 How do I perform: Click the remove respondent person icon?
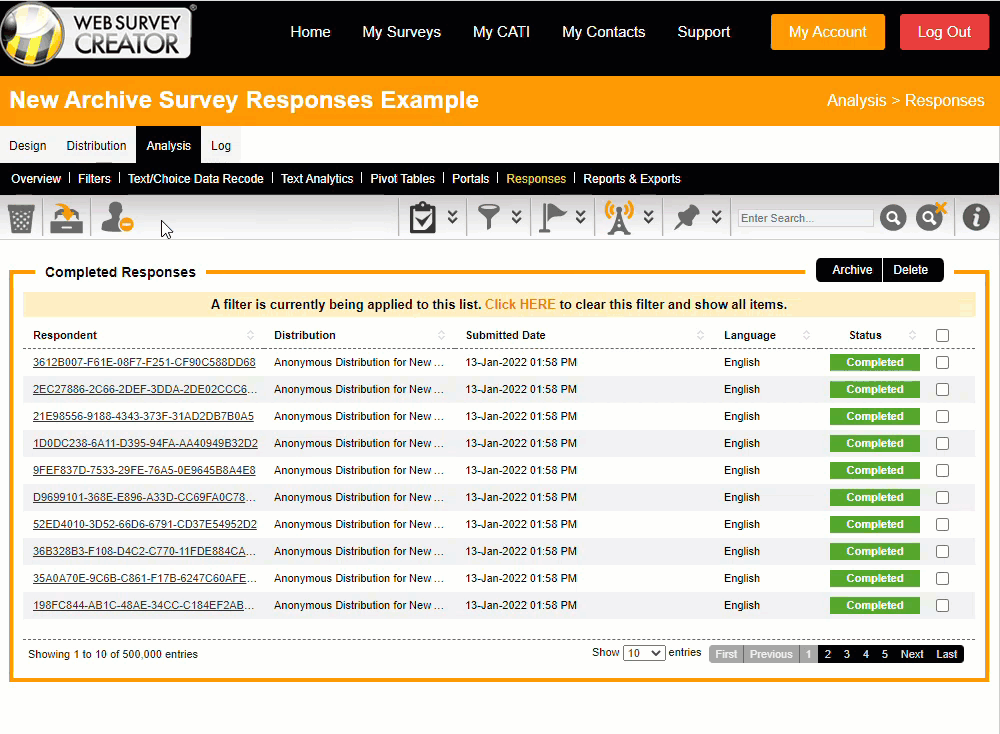pyautogui.click(x=117, y=218)
